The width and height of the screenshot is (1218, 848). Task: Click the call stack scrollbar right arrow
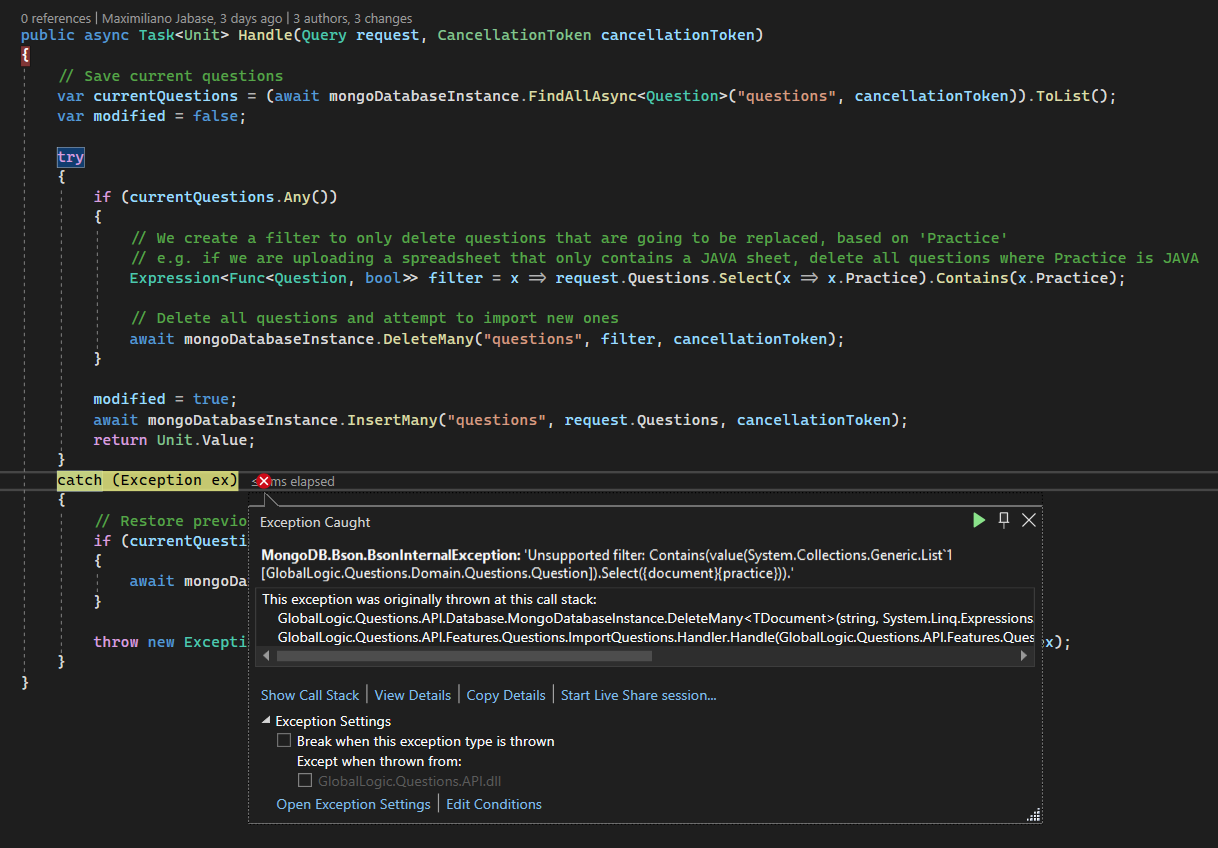click(1024, 656)
